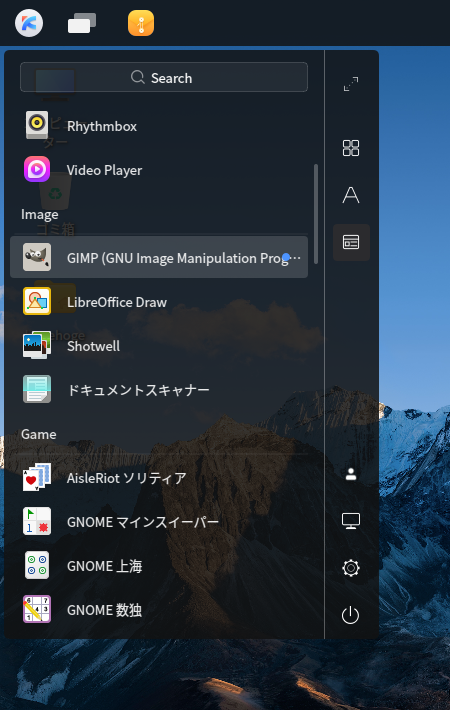450x710 pixels.
Task: Click the app list scrollbar
Action: pyautogui.click(x=316, y=214)
